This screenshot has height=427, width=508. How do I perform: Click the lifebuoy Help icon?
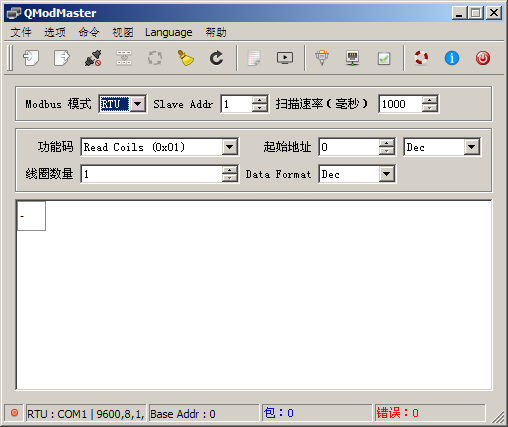pyautogui.click(x=421, y=58)
